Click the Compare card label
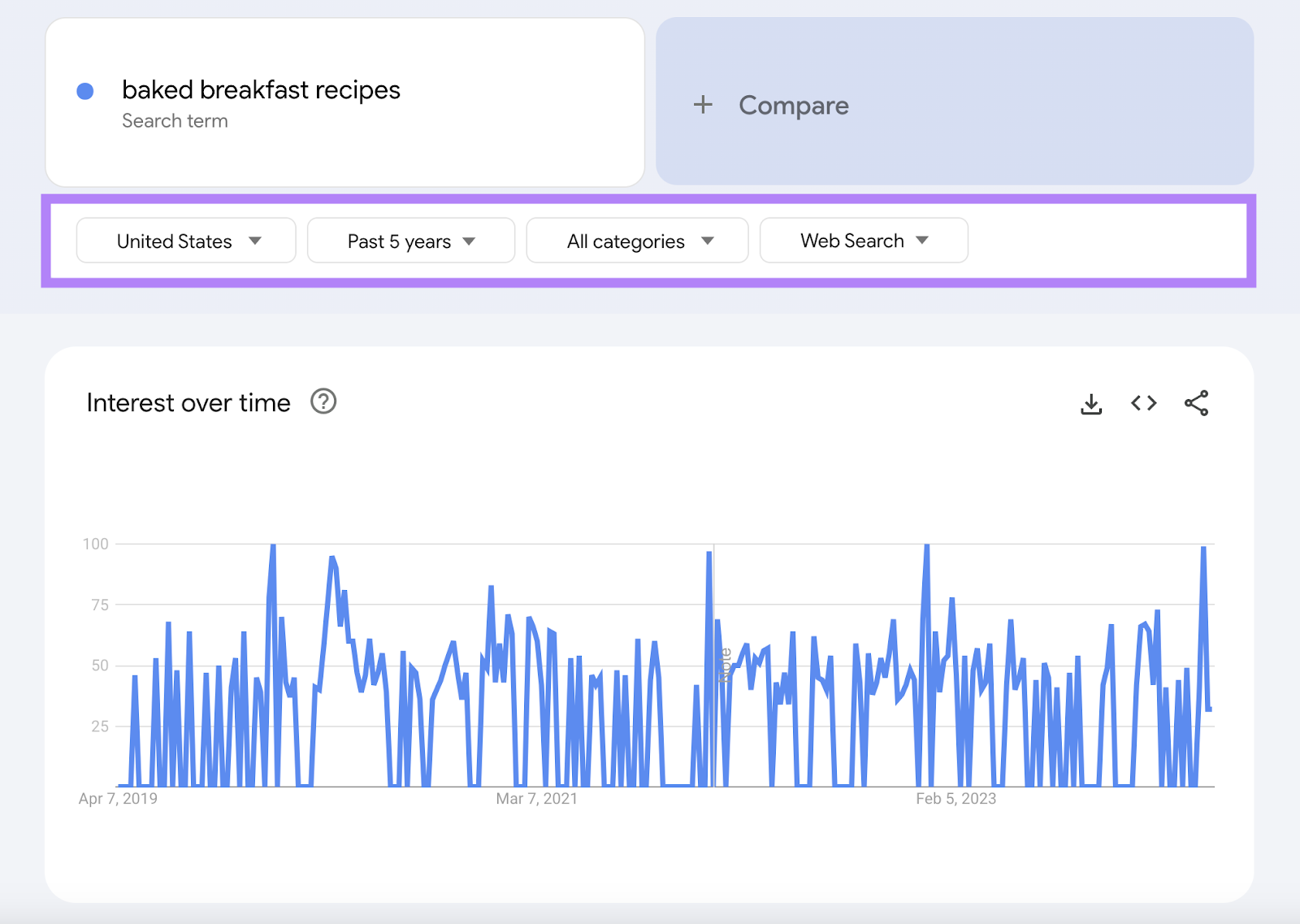The image size is (1300, 924). coord(794,106)
